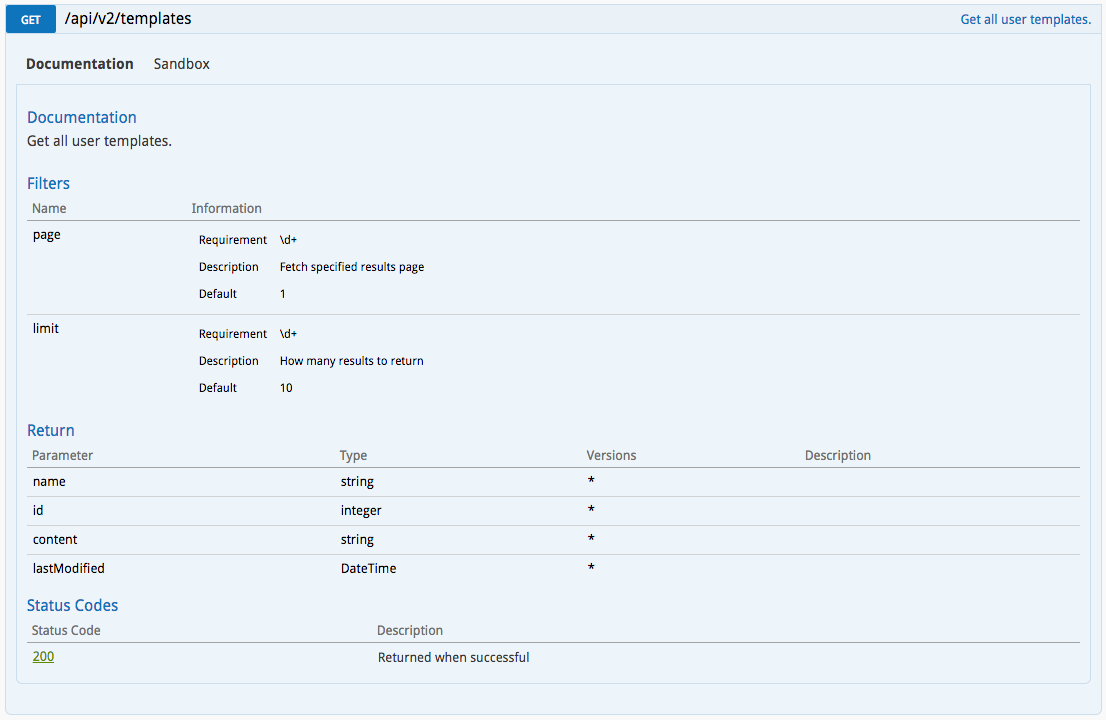Click the 'Status Code' column header
1106x720 pixels.
pyautogui.click(x=66, y=630)
